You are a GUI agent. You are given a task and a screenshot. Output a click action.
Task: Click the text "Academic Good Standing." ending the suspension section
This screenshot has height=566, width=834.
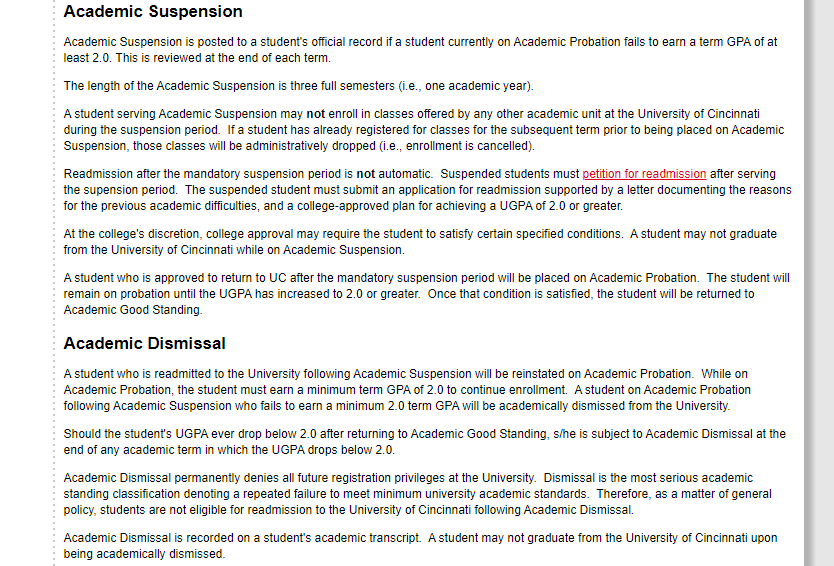133,310
